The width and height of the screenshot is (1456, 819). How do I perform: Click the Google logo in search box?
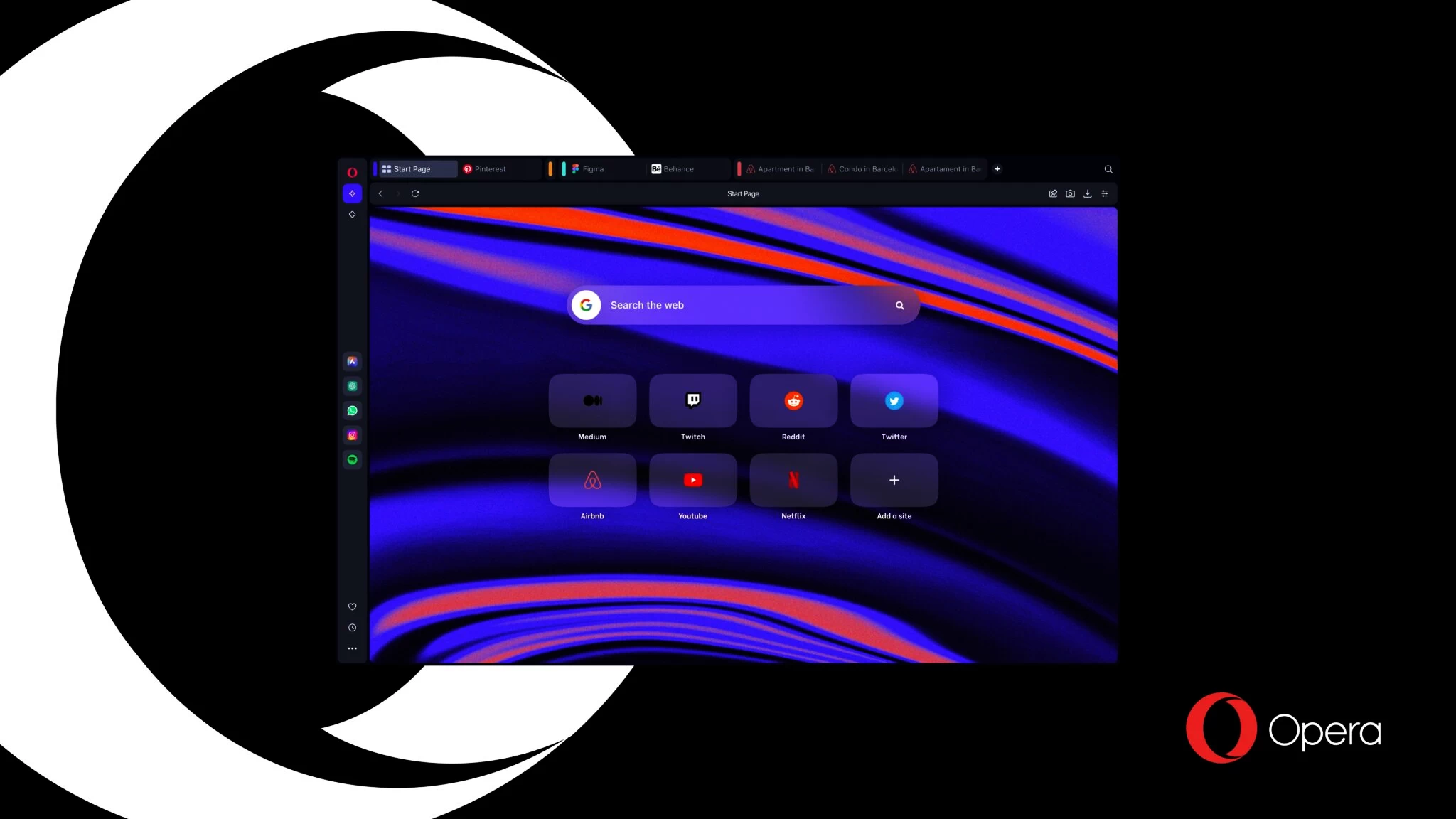click(x=586, y=305)
